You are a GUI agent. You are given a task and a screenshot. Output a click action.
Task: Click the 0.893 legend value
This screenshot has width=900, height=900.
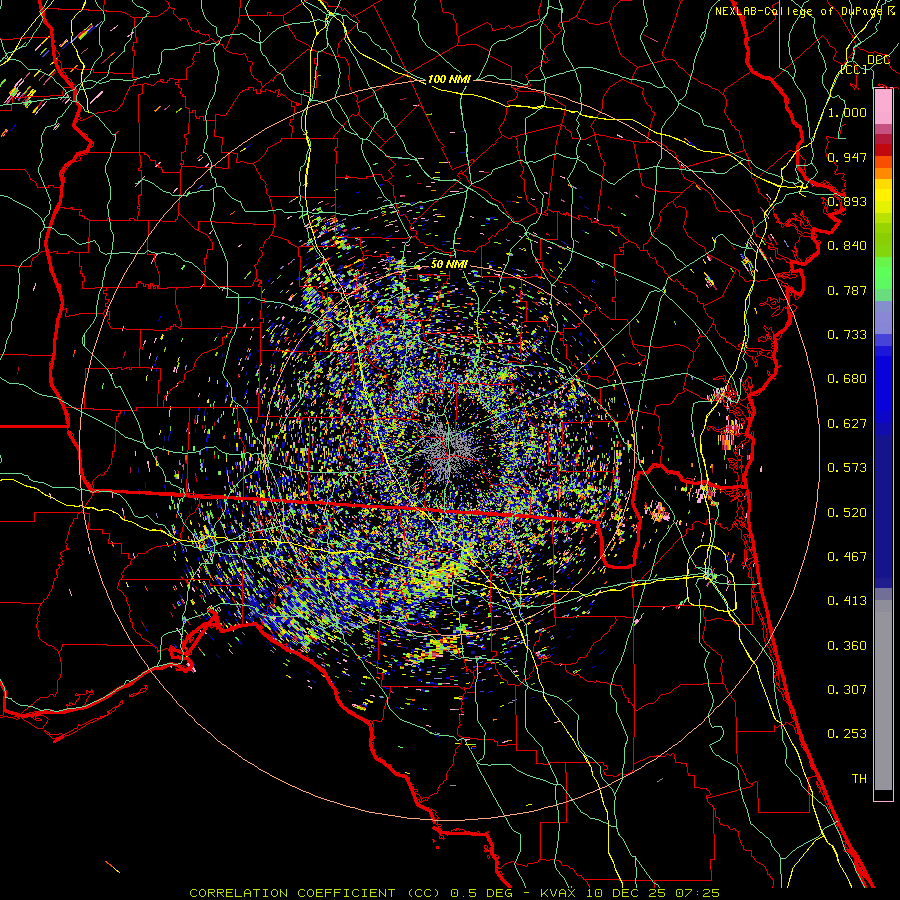(x=847, y=201)
